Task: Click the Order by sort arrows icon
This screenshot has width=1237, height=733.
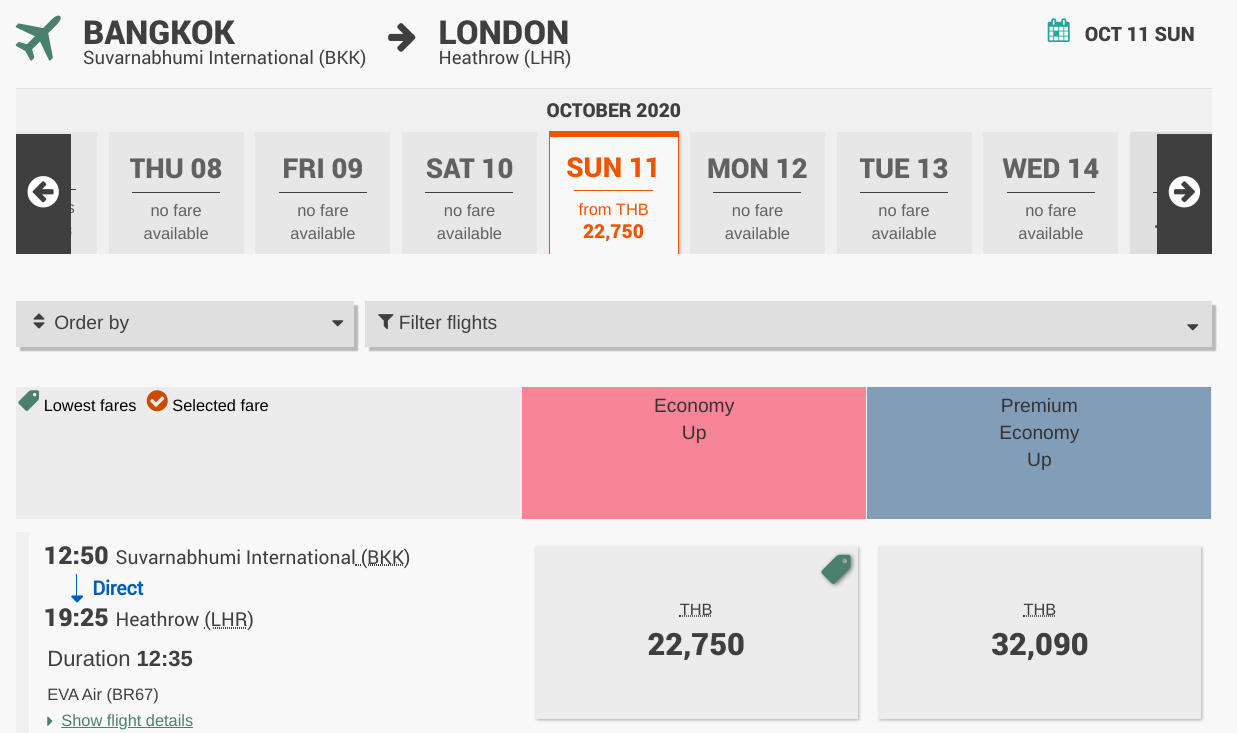Action: [39, 322]
